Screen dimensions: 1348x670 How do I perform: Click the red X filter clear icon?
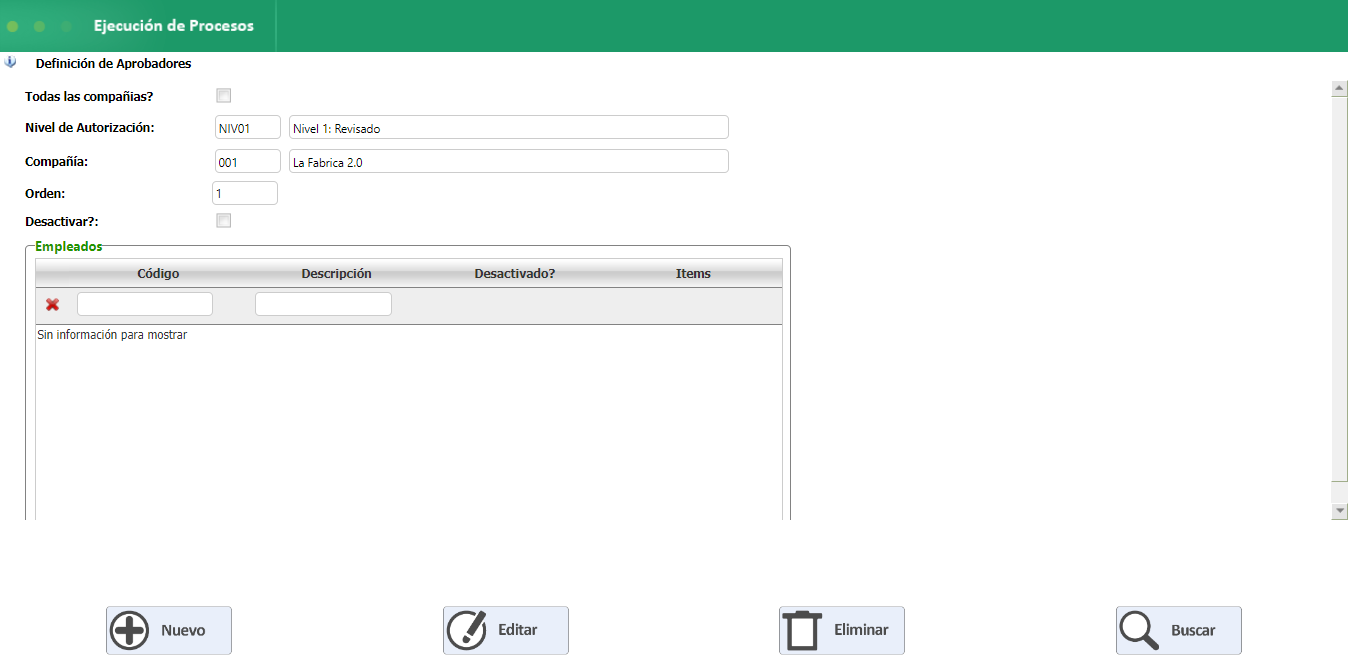[52, 305]
